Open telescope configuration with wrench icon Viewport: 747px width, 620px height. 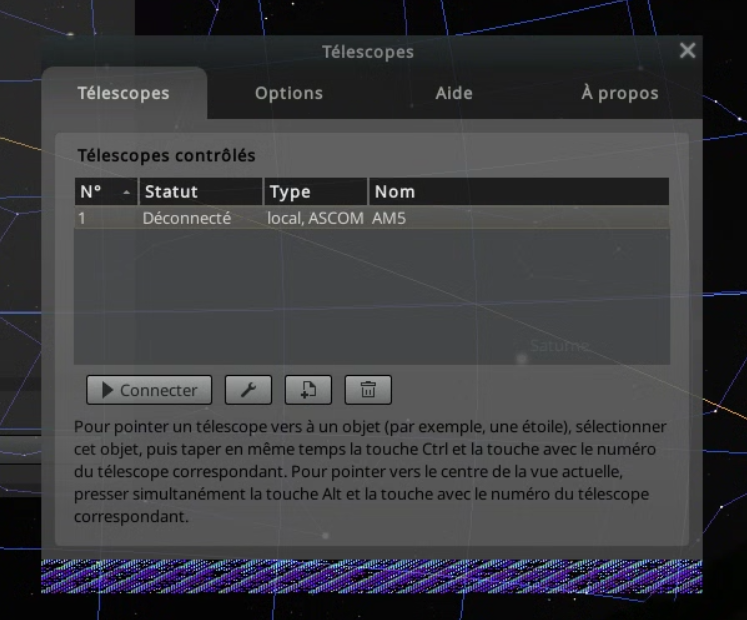(248, 390)
